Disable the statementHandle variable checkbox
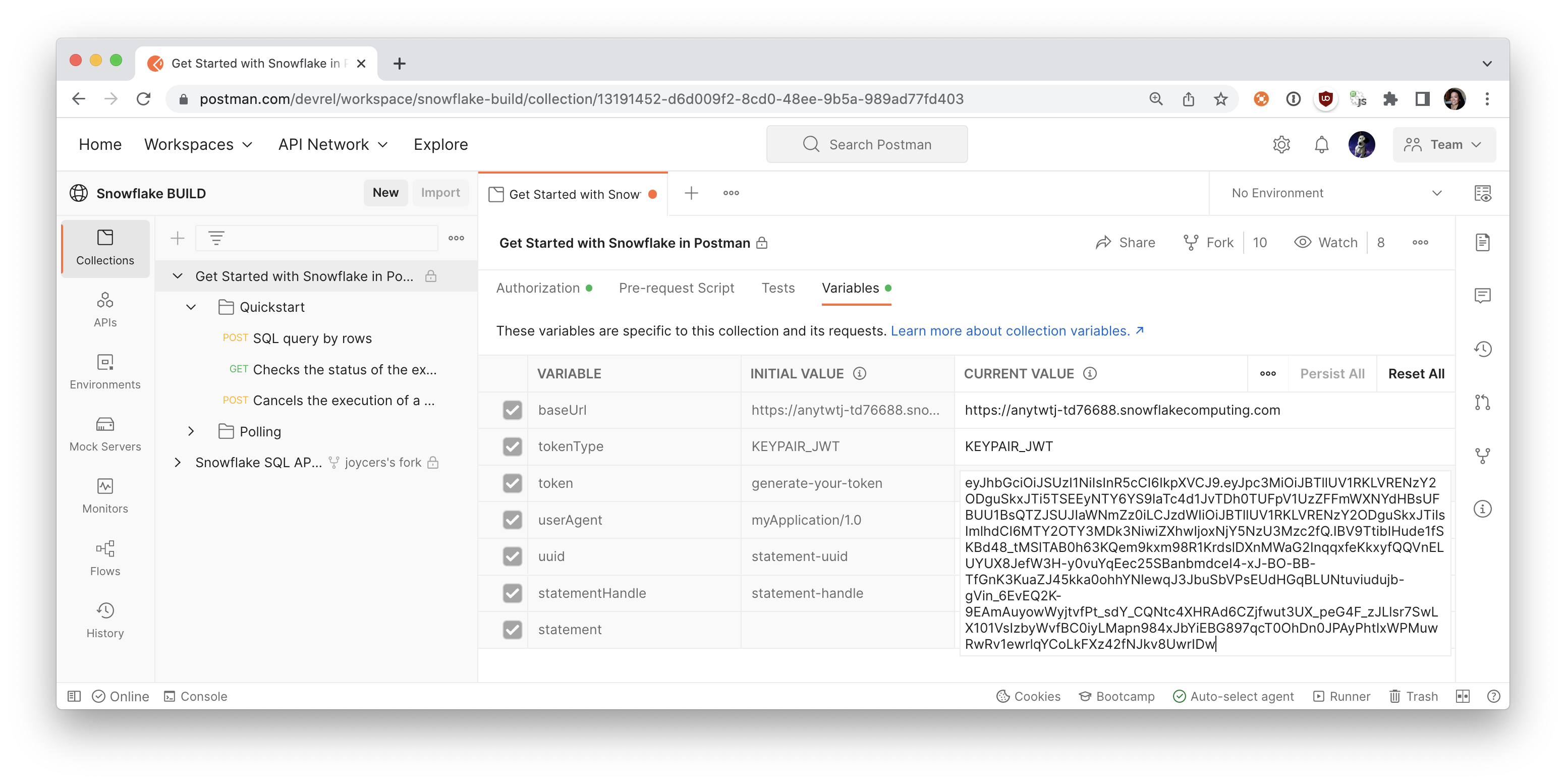This screenshot has width=1566, height=784. (x=512, y=593)
